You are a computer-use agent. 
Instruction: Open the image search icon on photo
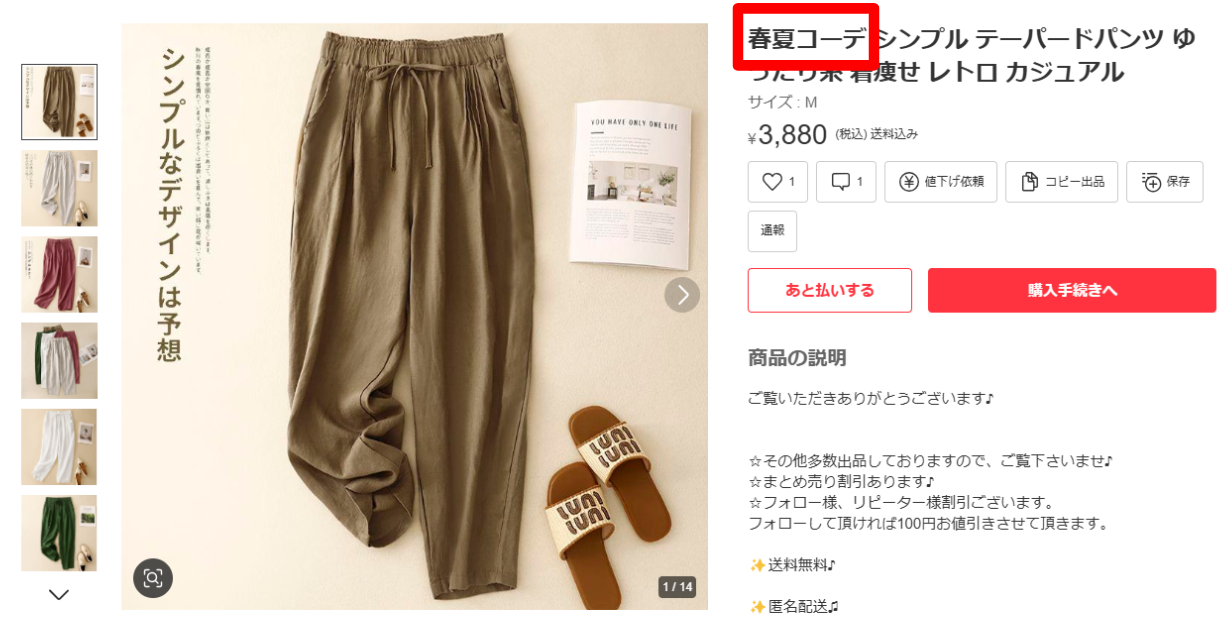coord(153,578)
